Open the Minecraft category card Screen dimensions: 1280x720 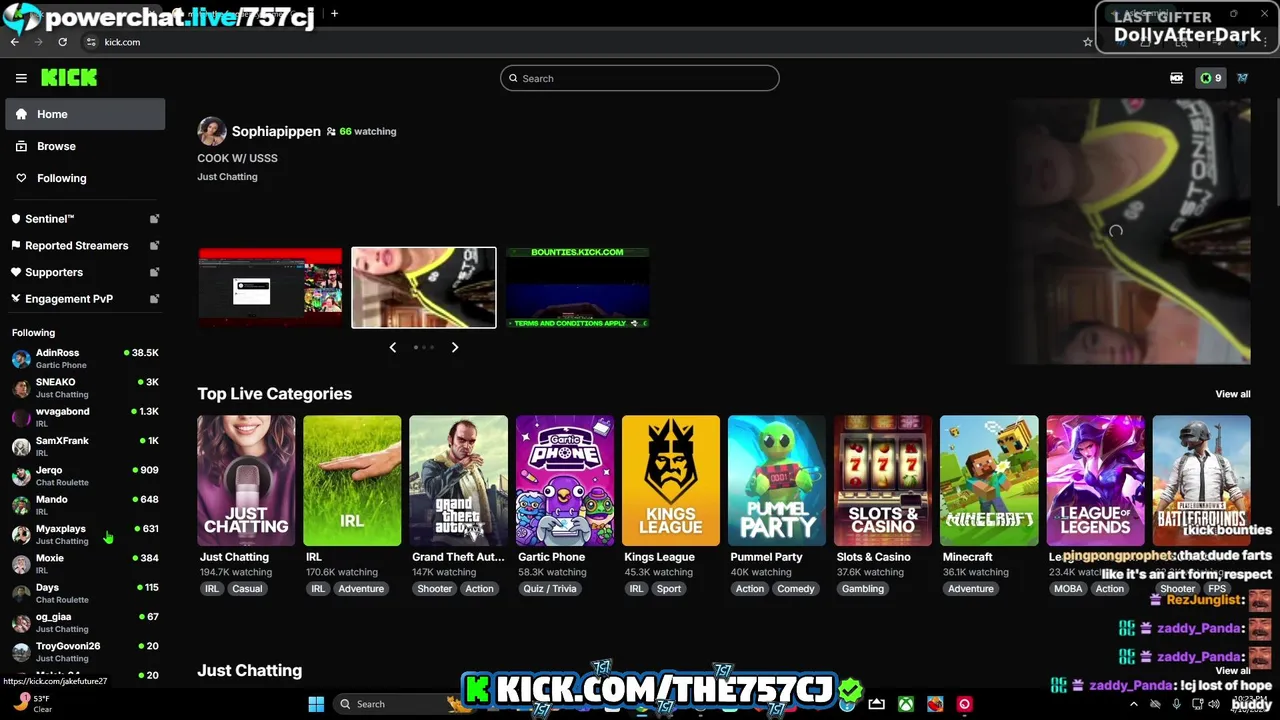click(x=989, y=481)
